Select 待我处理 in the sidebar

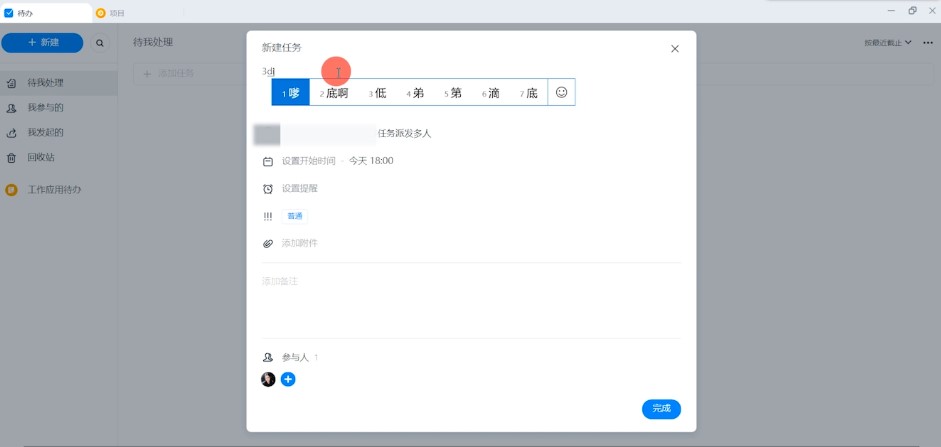pos(58,83)
